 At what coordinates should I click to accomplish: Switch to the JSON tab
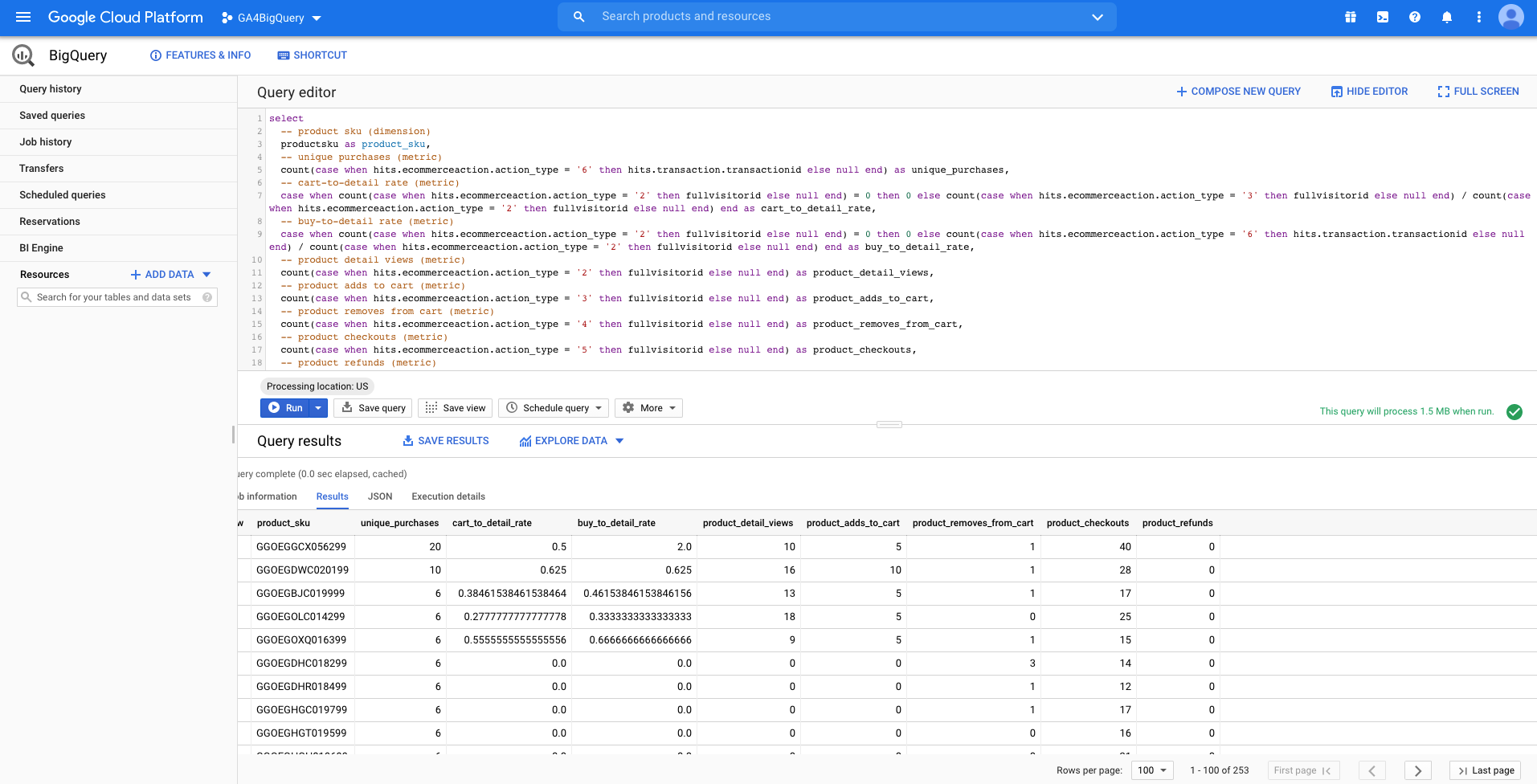[380, 496]
